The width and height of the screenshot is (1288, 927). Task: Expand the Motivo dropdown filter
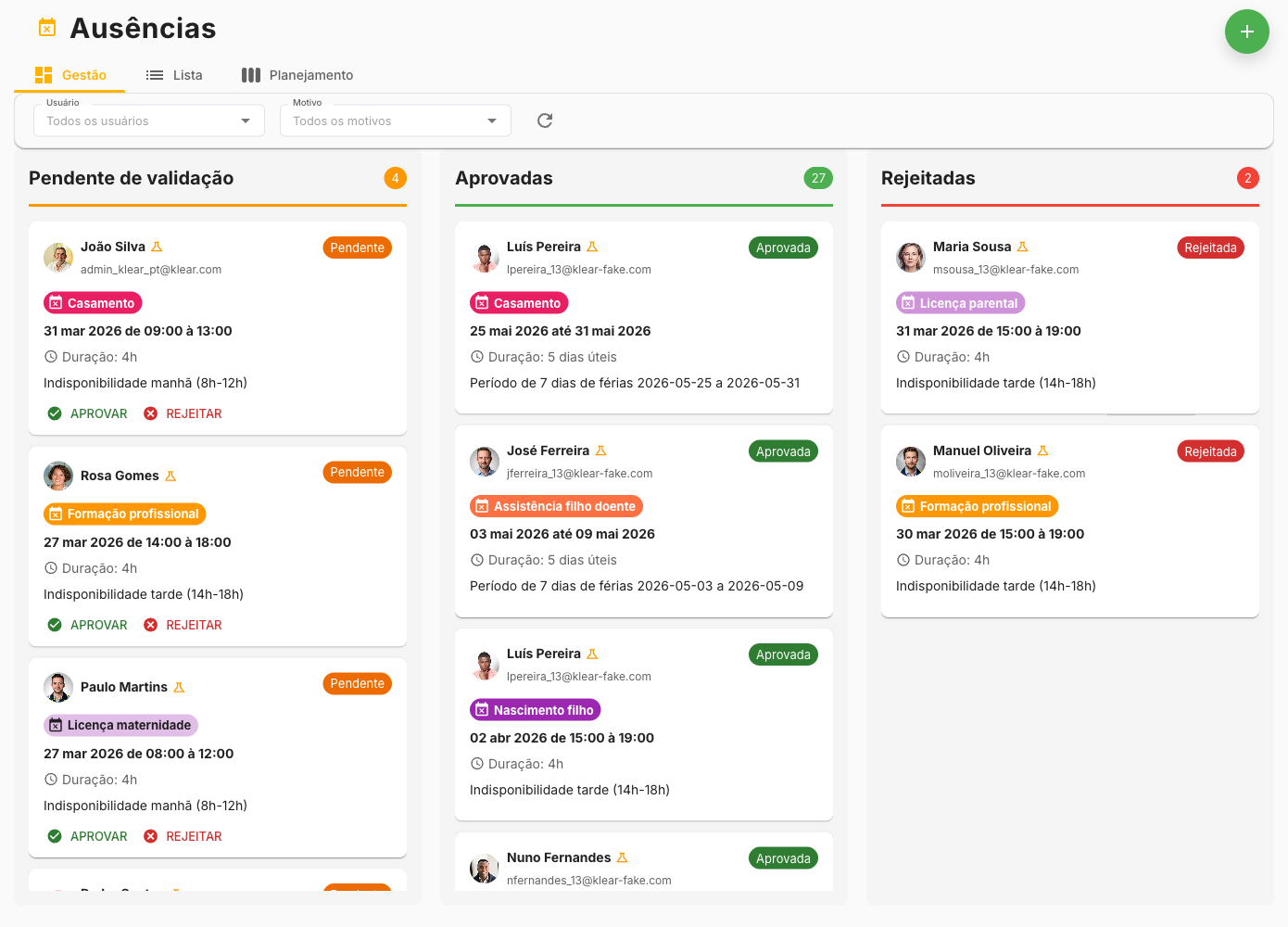(395, 121)
